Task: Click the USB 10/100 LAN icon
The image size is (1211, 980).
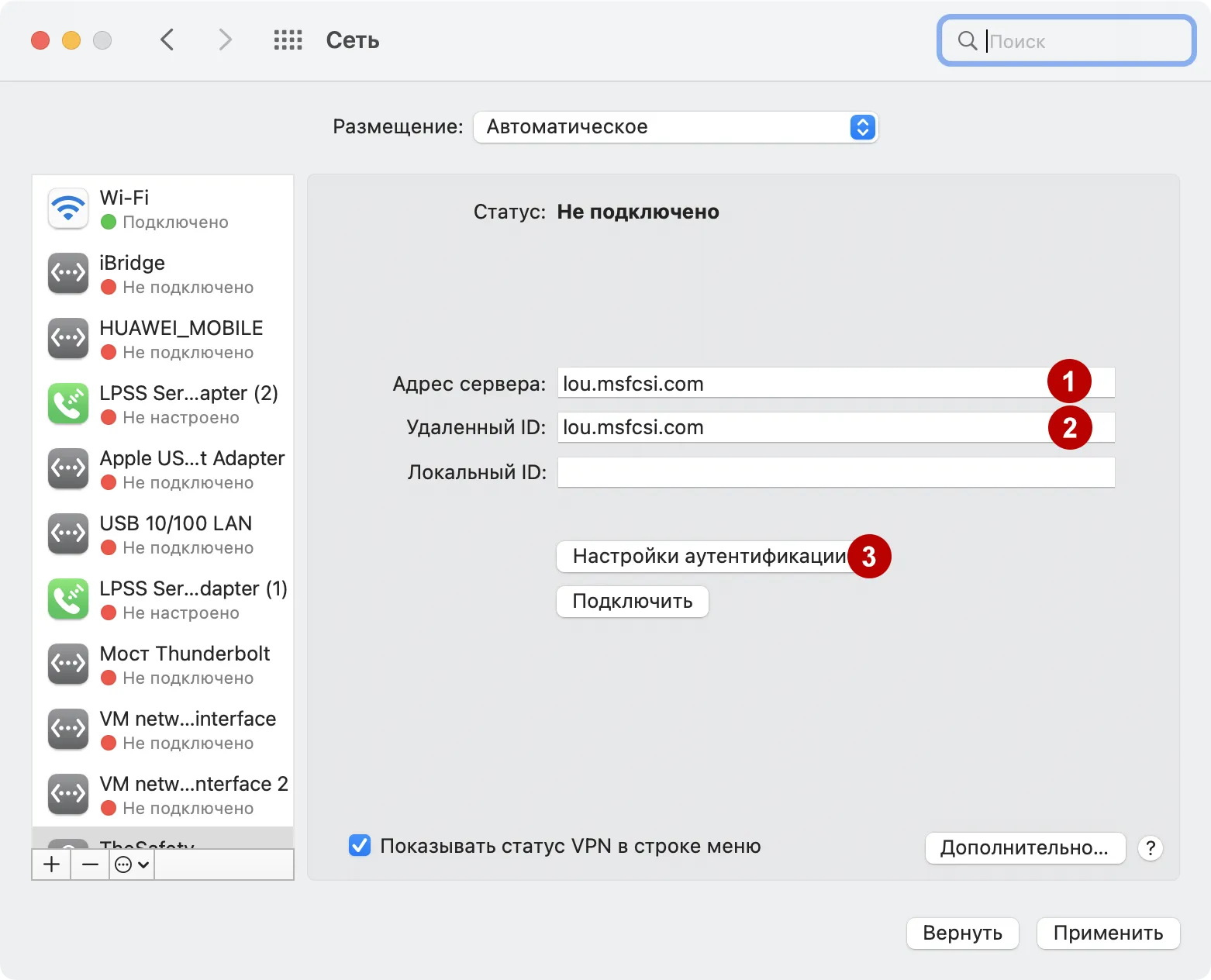Action: coord(67,533)
